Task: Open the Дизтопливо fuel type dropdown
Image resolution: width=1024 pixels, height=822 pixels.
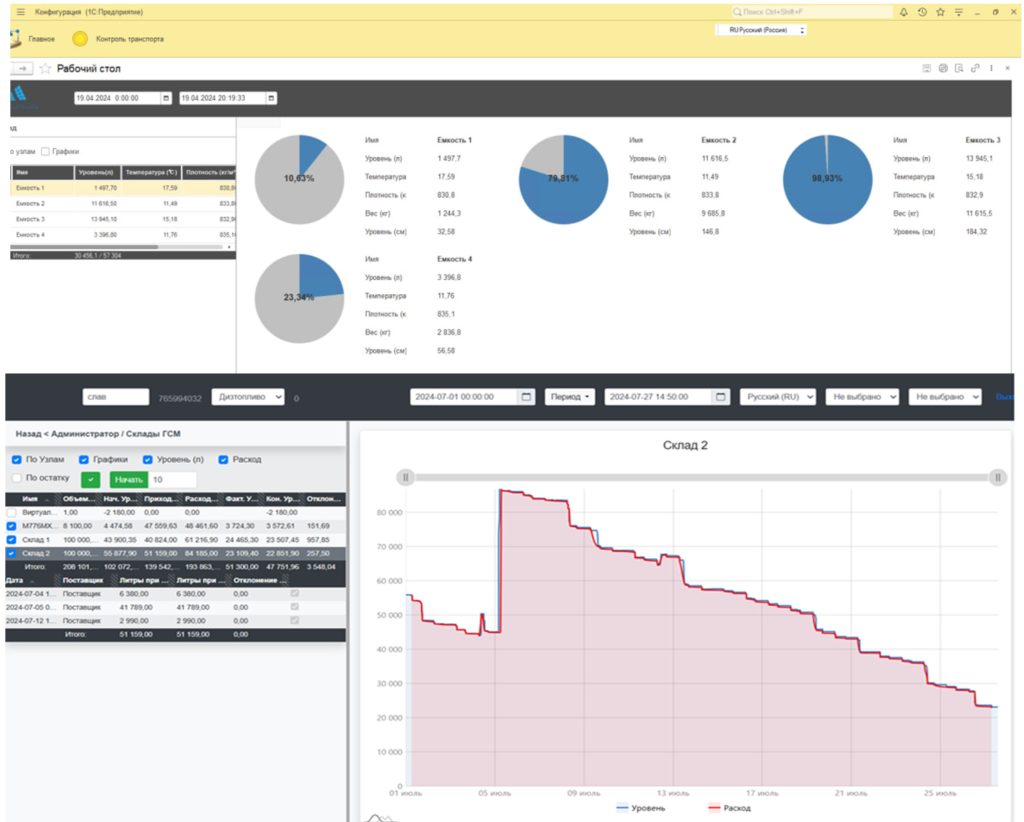Action: click(248, 397)
